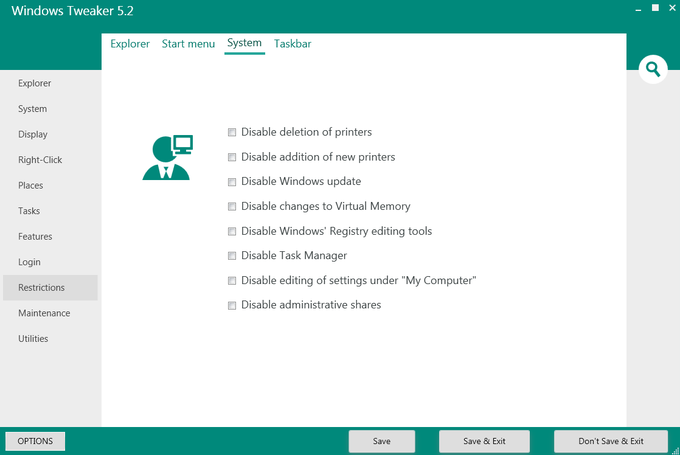The height and width of the screenshot is (455, 680).
Task: Open the Features sidebar section
Action: 35,237
